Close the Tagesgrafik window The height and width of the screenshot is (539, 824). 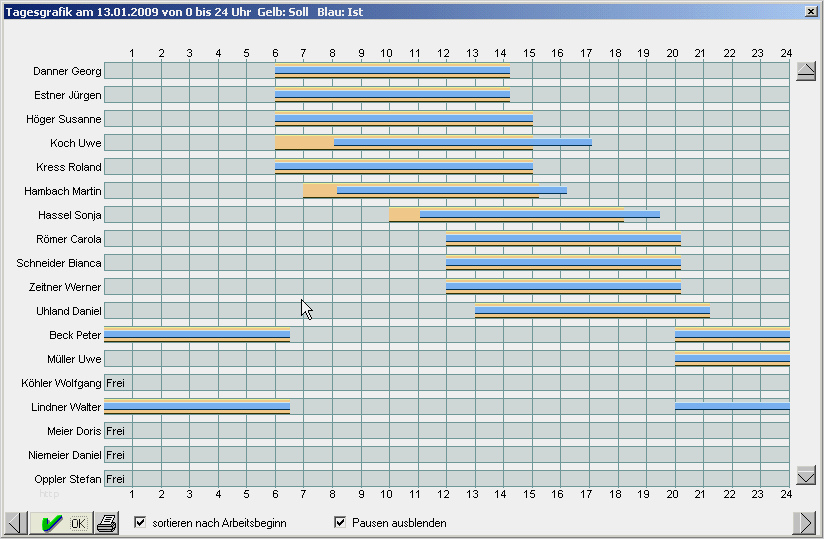pos(810,11)
